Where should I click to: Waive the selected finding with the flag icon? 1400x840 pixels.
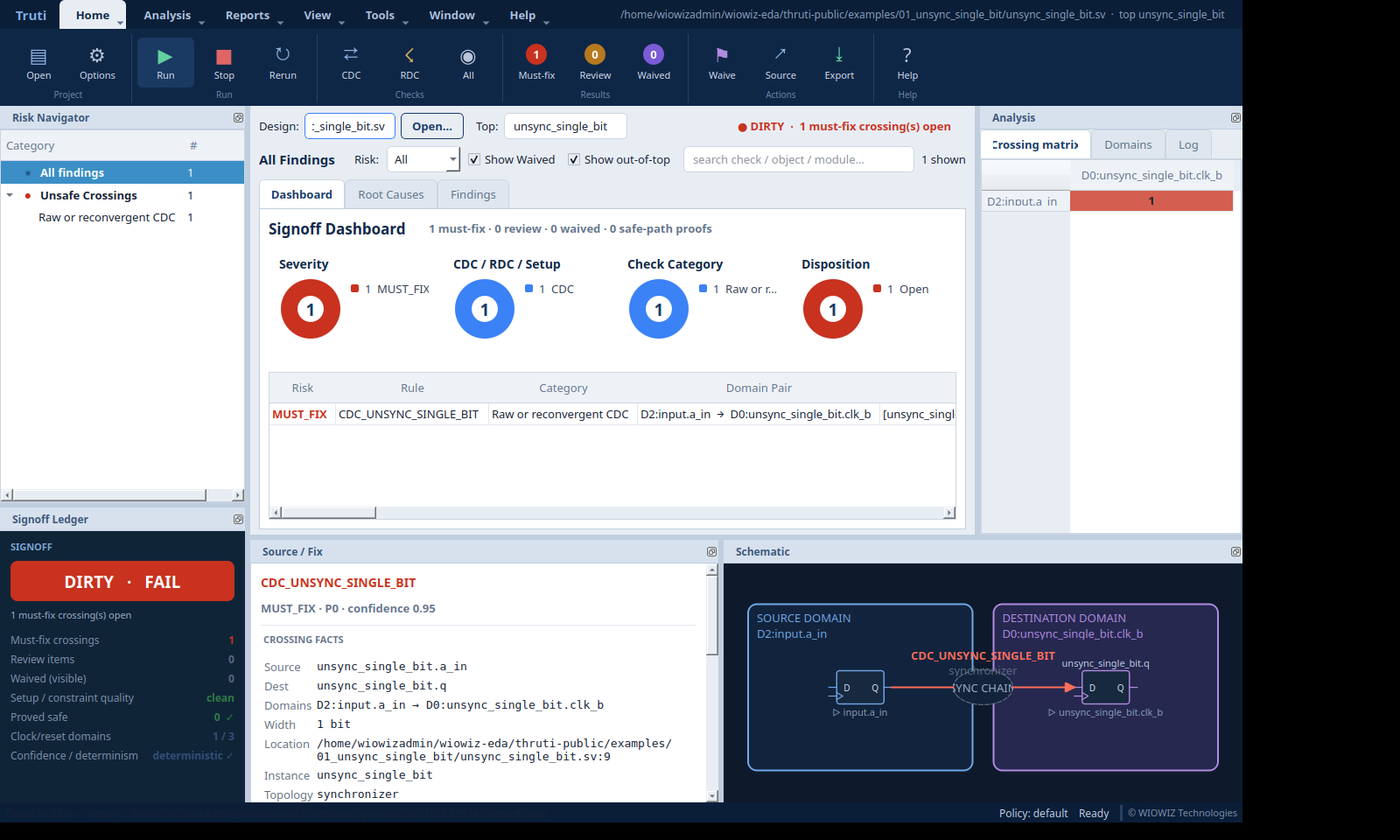(722, 63)
